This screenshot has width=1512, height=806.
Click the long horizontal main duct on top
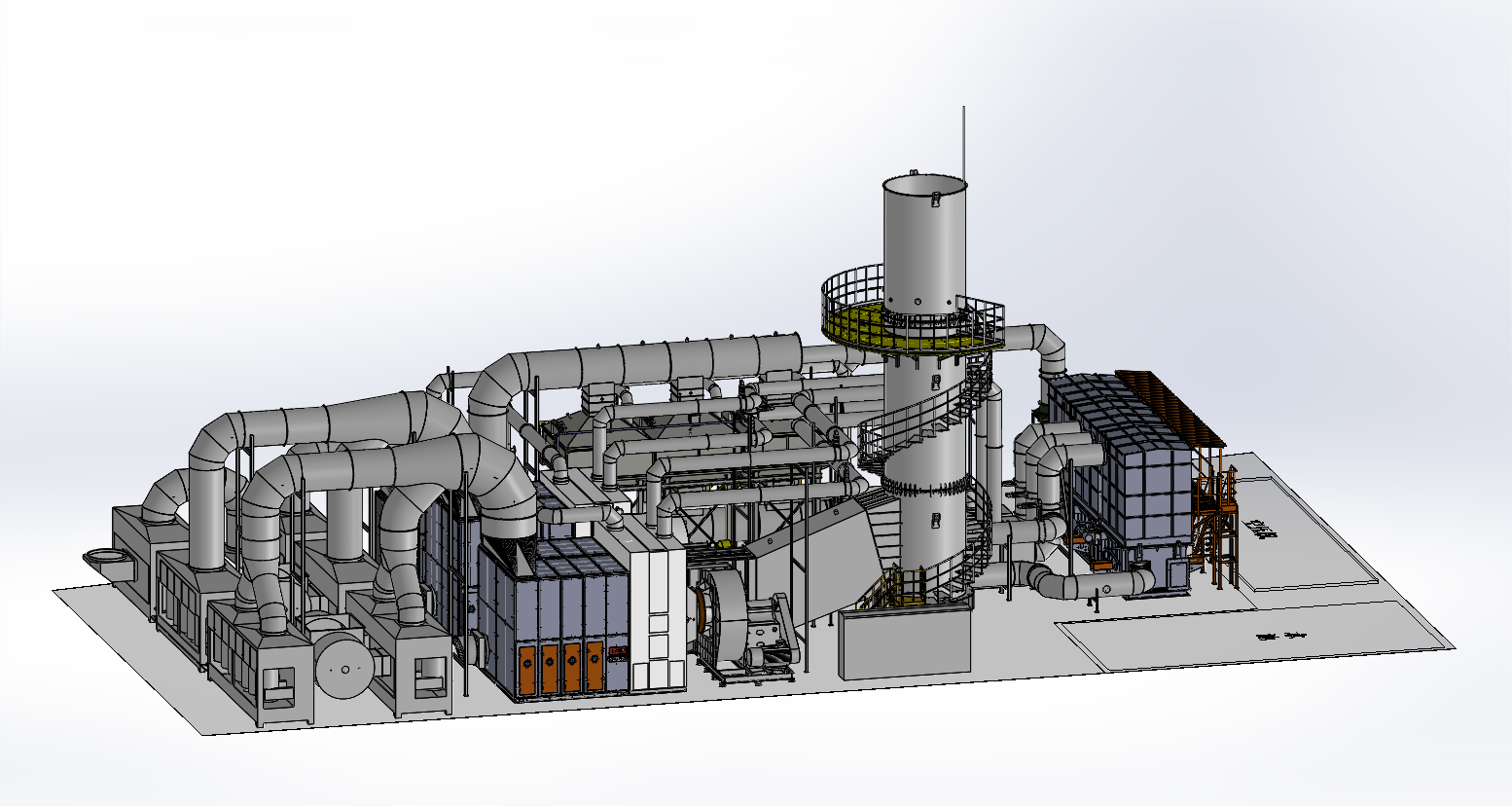point(662,360)
